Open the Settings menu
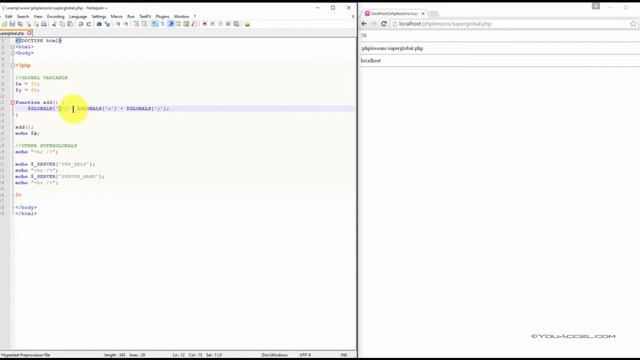This screenshot has height=360, width=640. [x=99, y=17]
